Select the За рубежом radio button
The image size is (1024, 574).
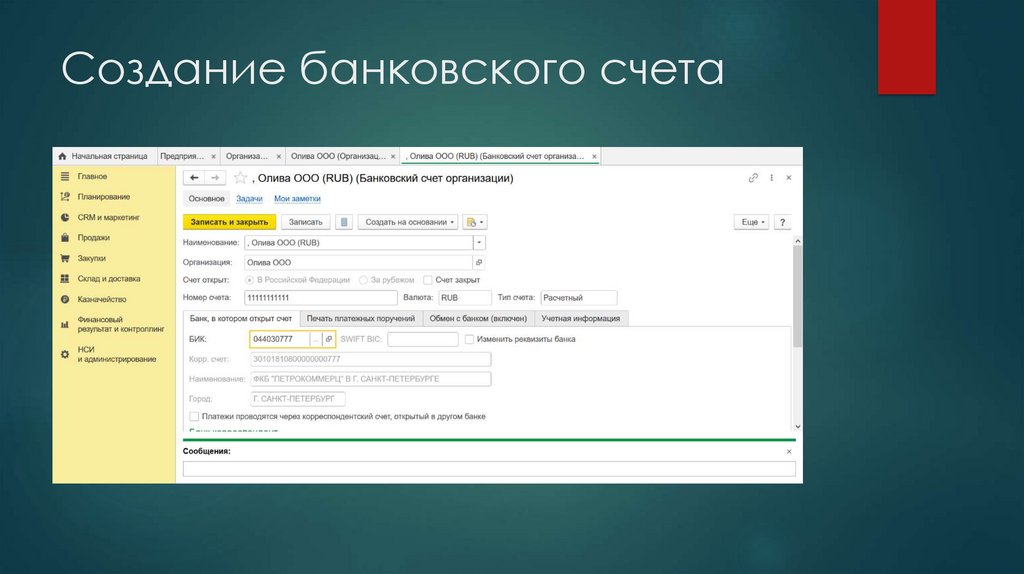(363, 280)
